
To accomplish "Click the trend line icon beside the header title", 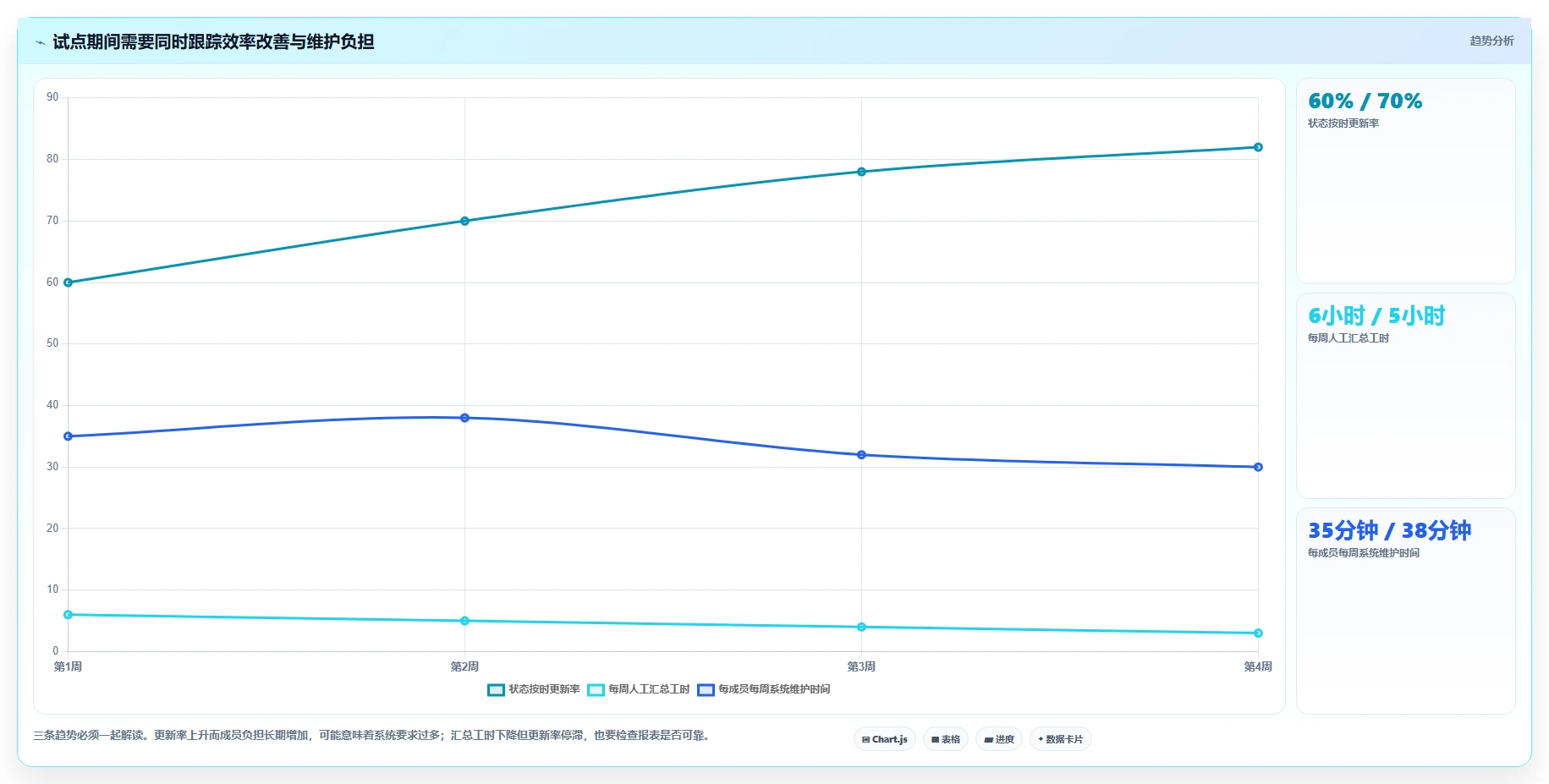I will tap(40, 42).
